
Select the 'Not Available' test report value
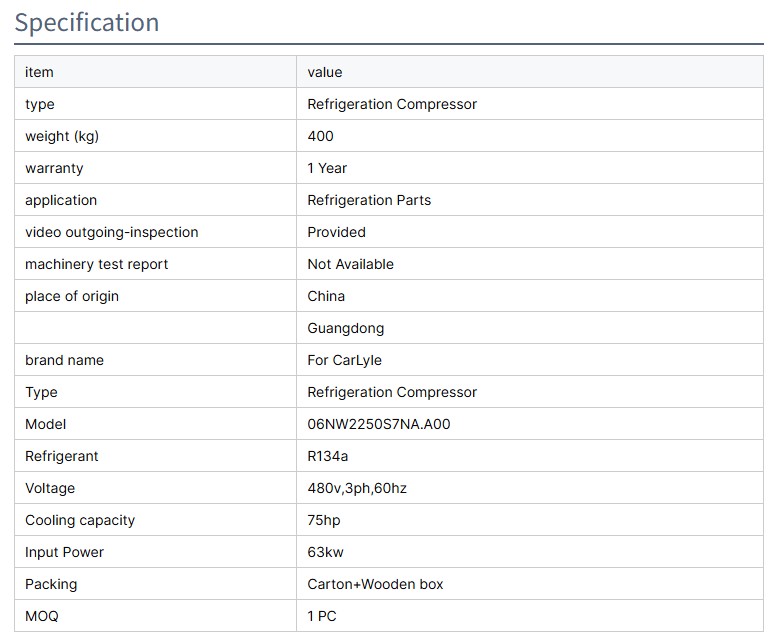pos(350,264)
